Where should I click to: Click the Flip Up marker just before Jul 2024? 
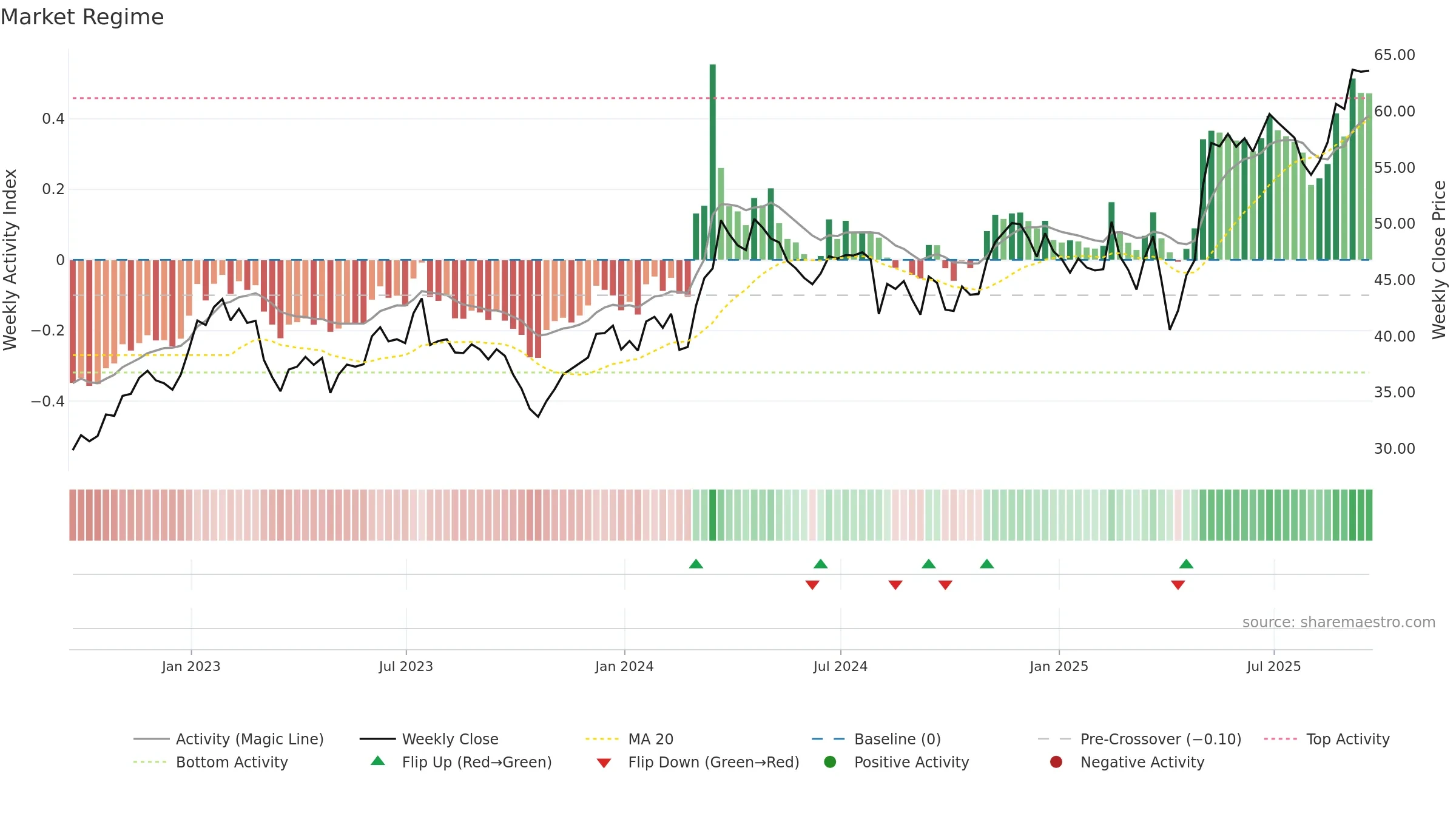click(821, 564)
